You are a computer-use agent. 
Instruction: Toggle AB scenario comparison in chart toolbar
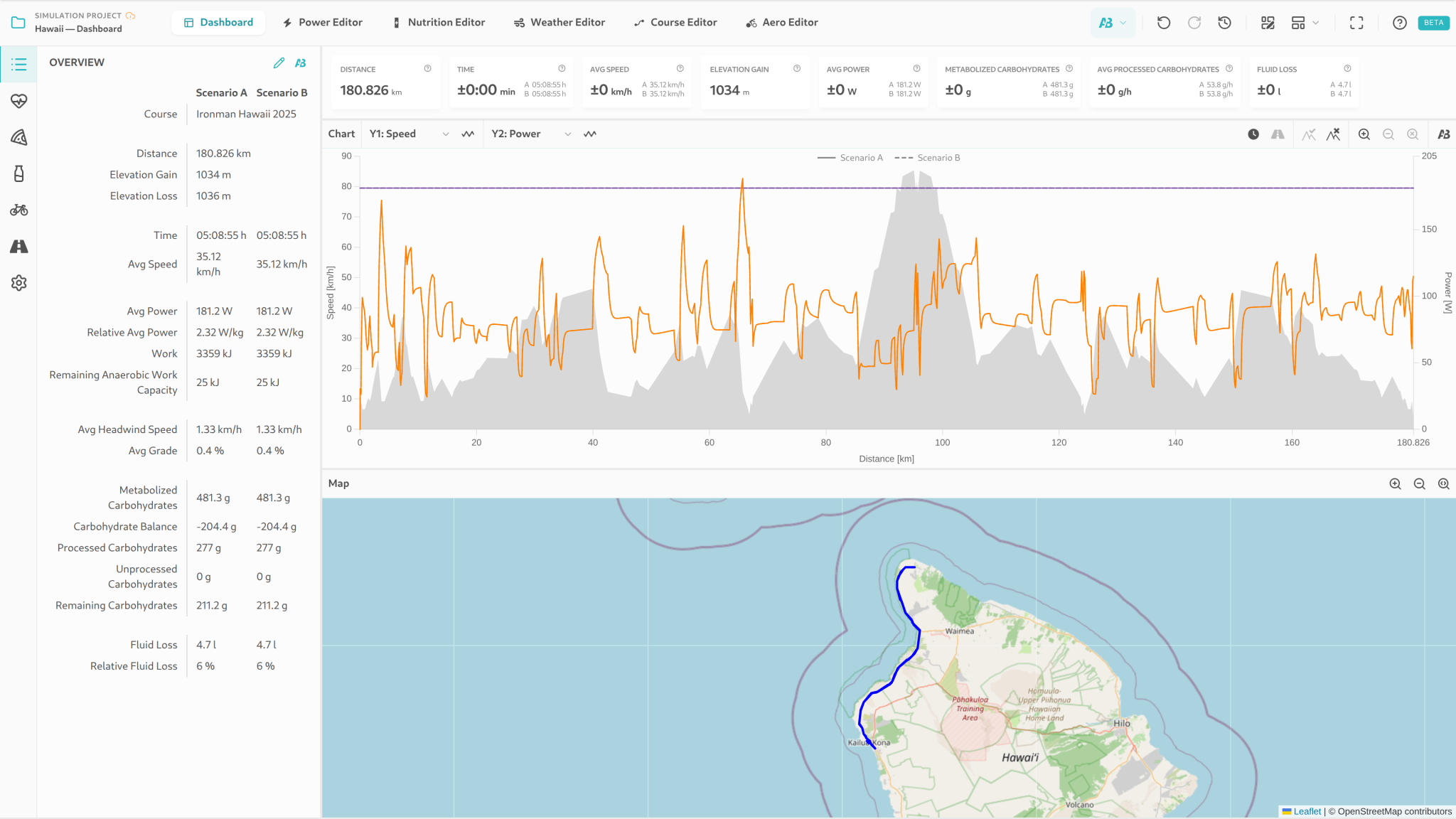pyautogui.click(x=1444, y=134)
